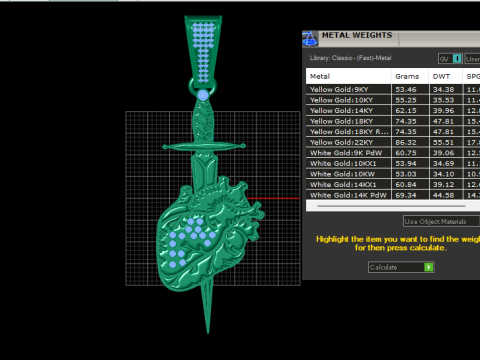Click the Grams column header

click(410, 76)
